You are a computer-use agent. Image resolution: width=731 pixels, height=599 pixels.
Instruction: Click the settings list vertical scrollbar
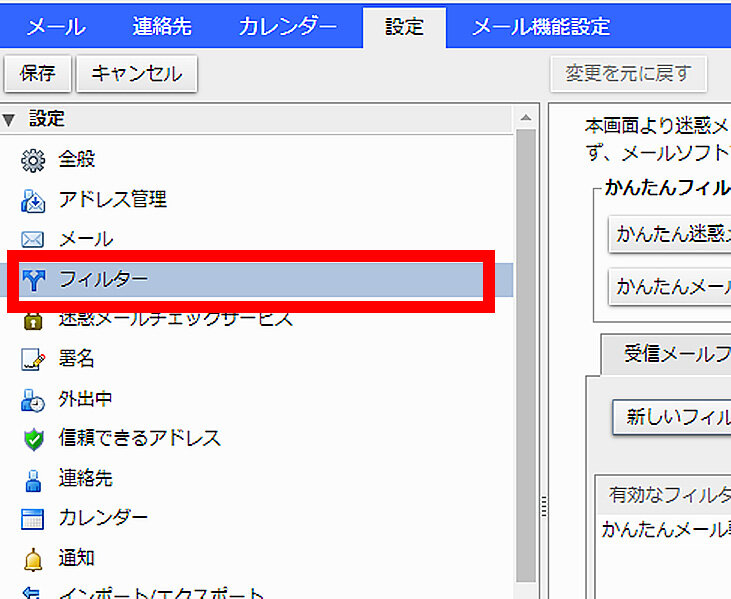click(x=526, y=355)
